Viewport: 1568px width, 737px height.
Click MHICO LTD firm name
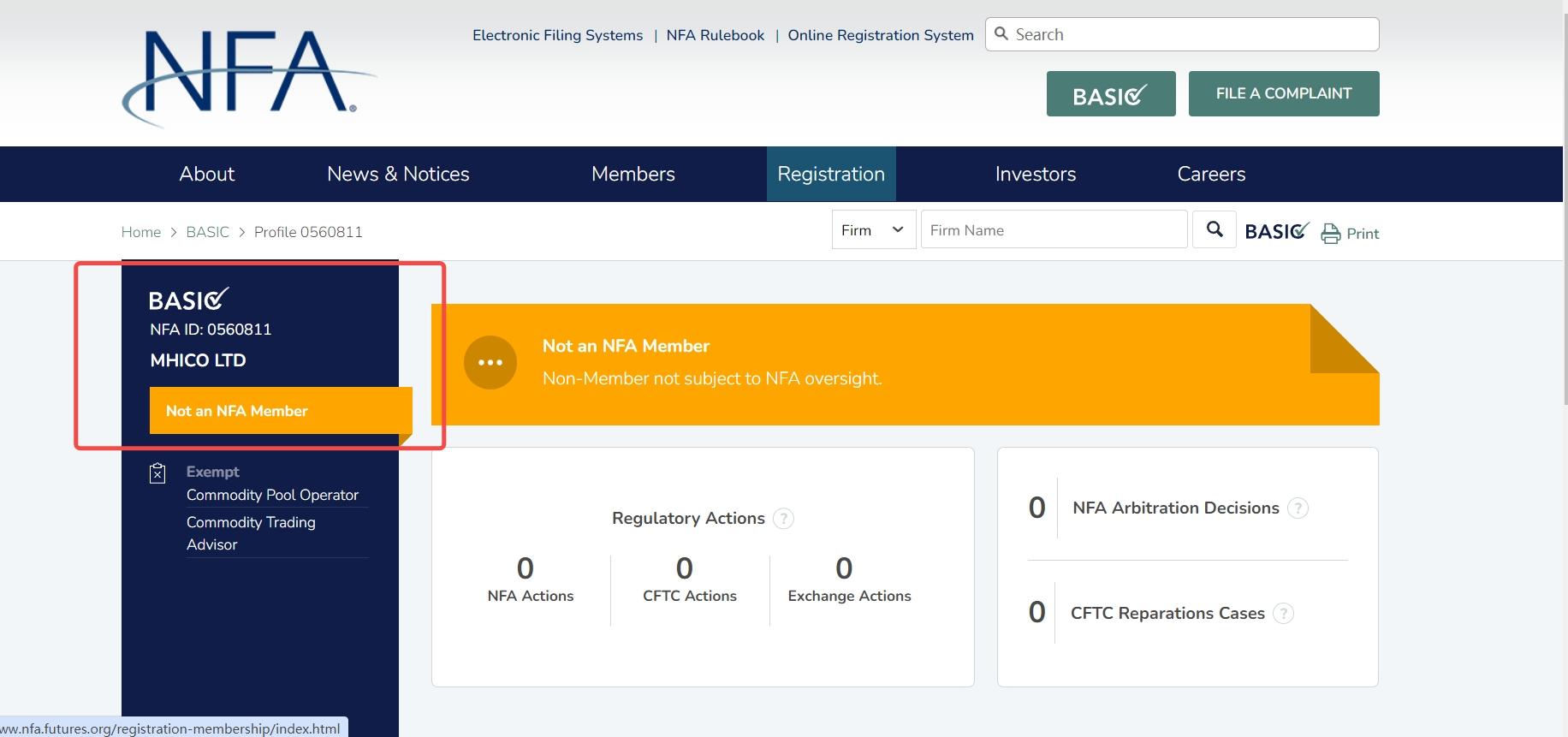(198, 360)
